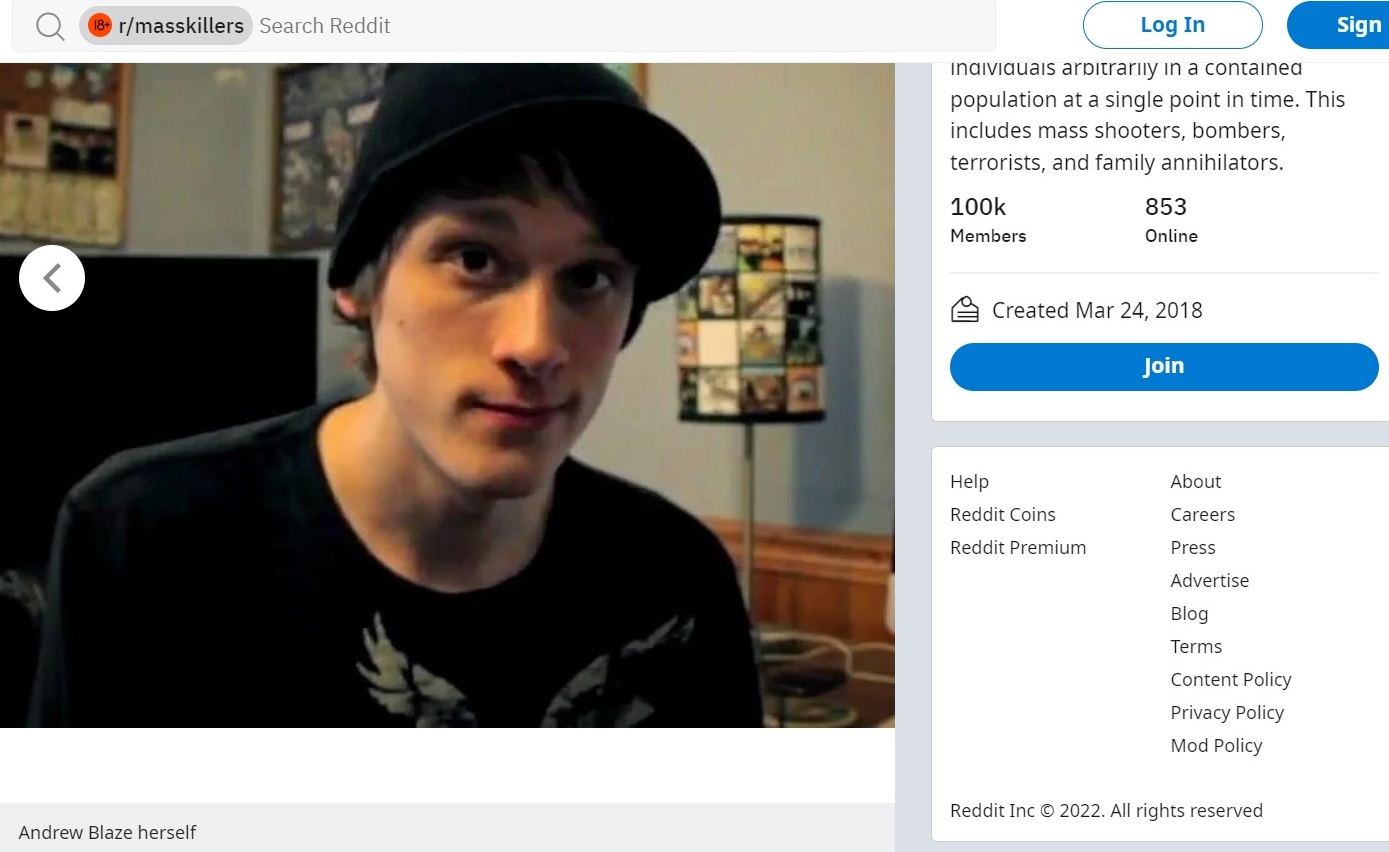Open the Press link

(1193, 548)
